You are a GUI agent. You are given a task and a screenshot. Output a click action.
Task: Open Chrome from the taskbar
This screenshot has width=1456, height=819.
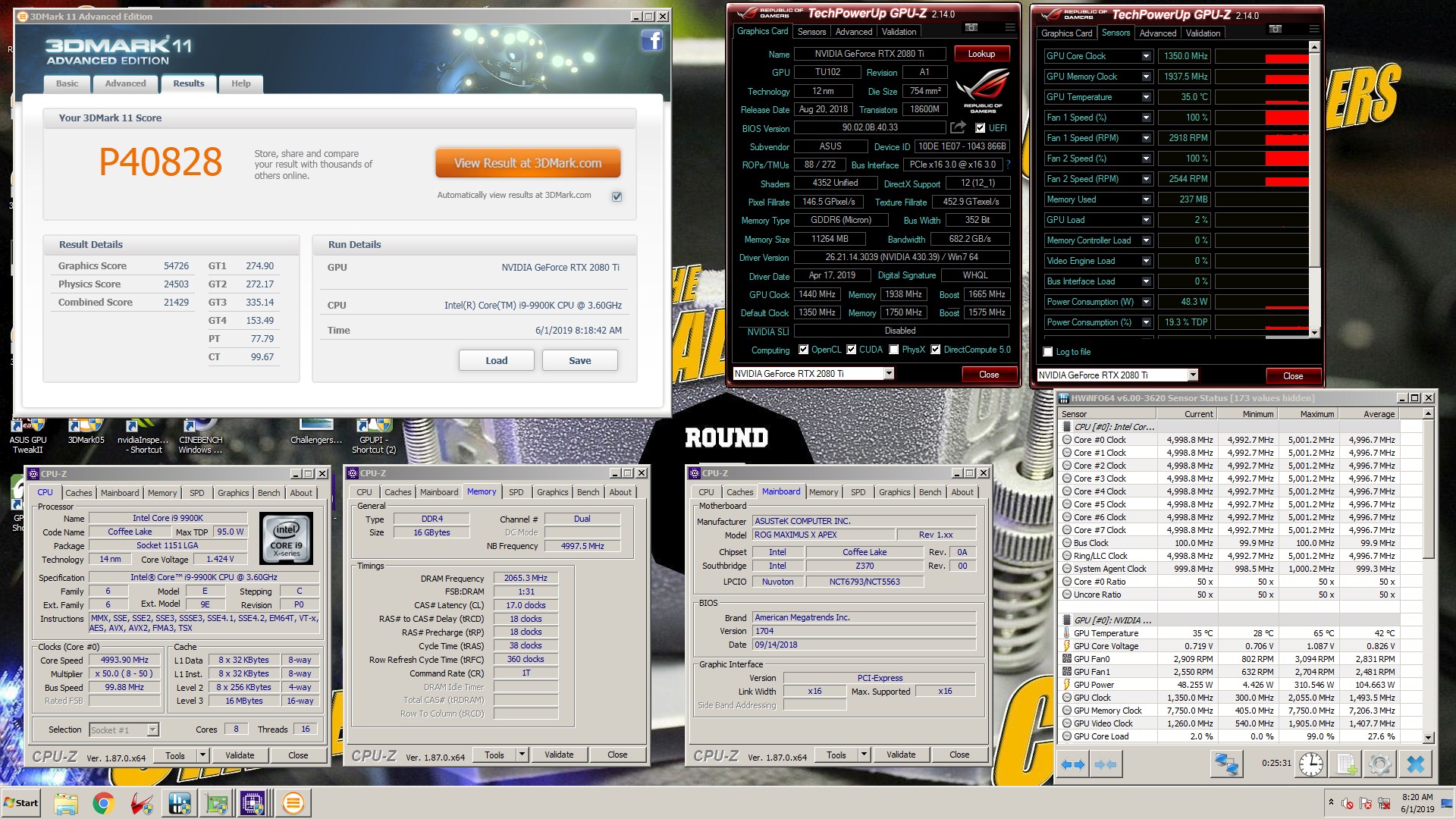[104, 803]
